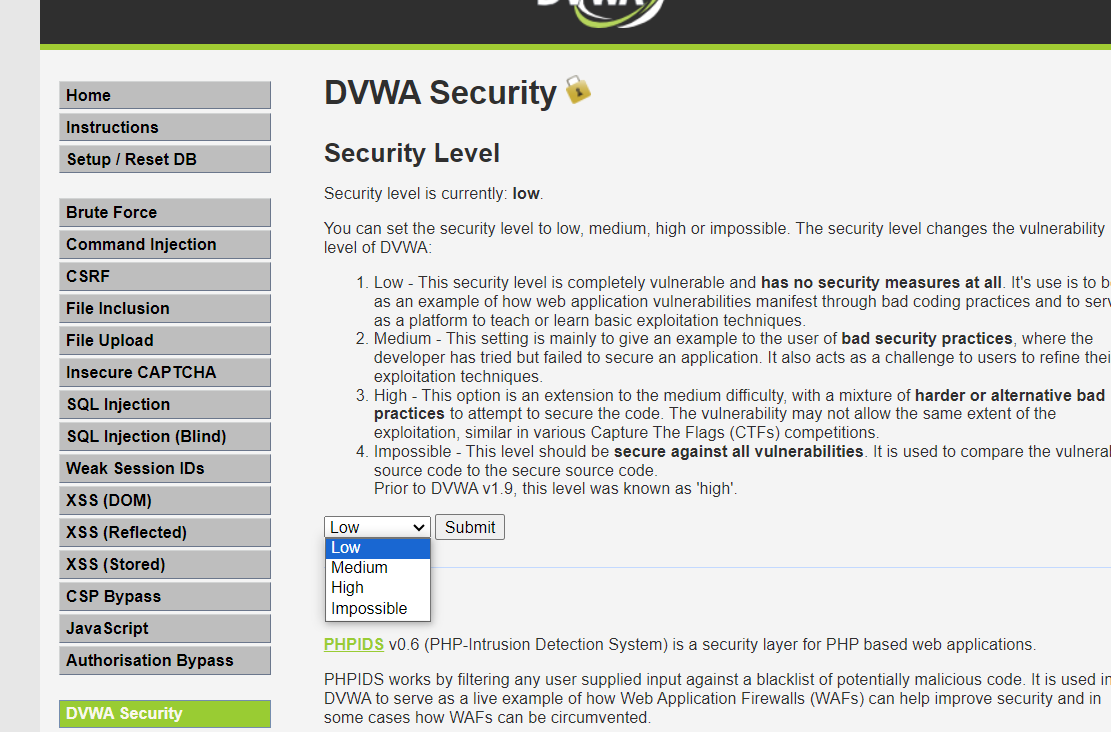Click the highlighted DVWA Security menu item
Viewport: 1111px width, 732px height.
coord(164,714)
